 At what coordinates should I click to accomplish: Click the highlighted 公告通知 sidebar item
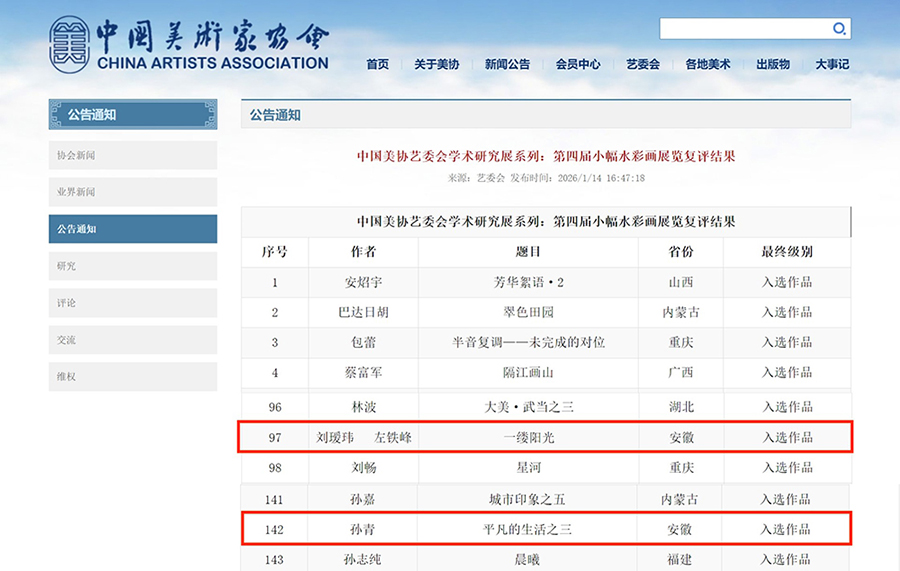tap(133, 229)
